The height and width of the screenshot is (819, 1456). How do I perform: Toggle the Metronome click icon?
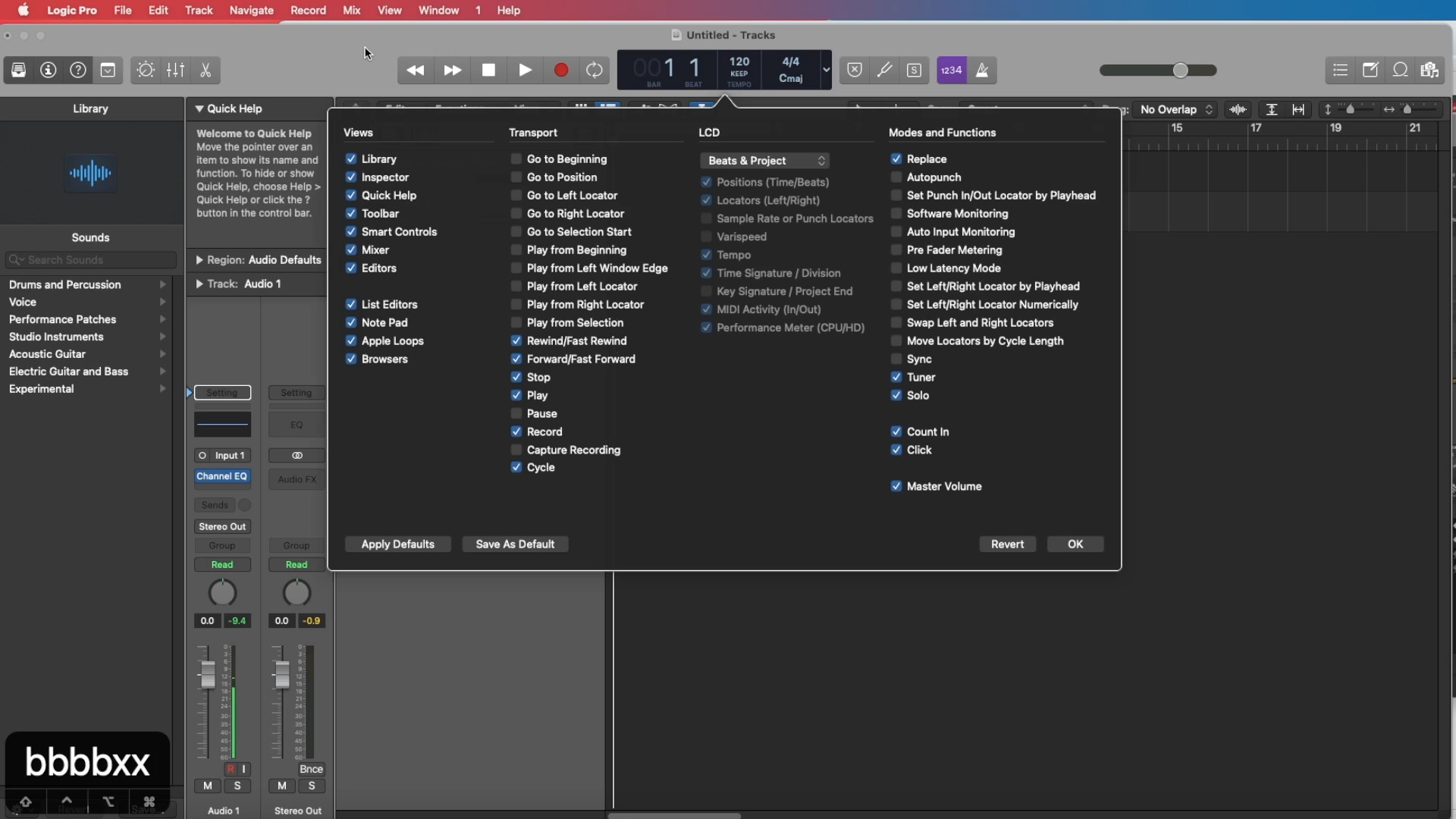coord(982,71)
